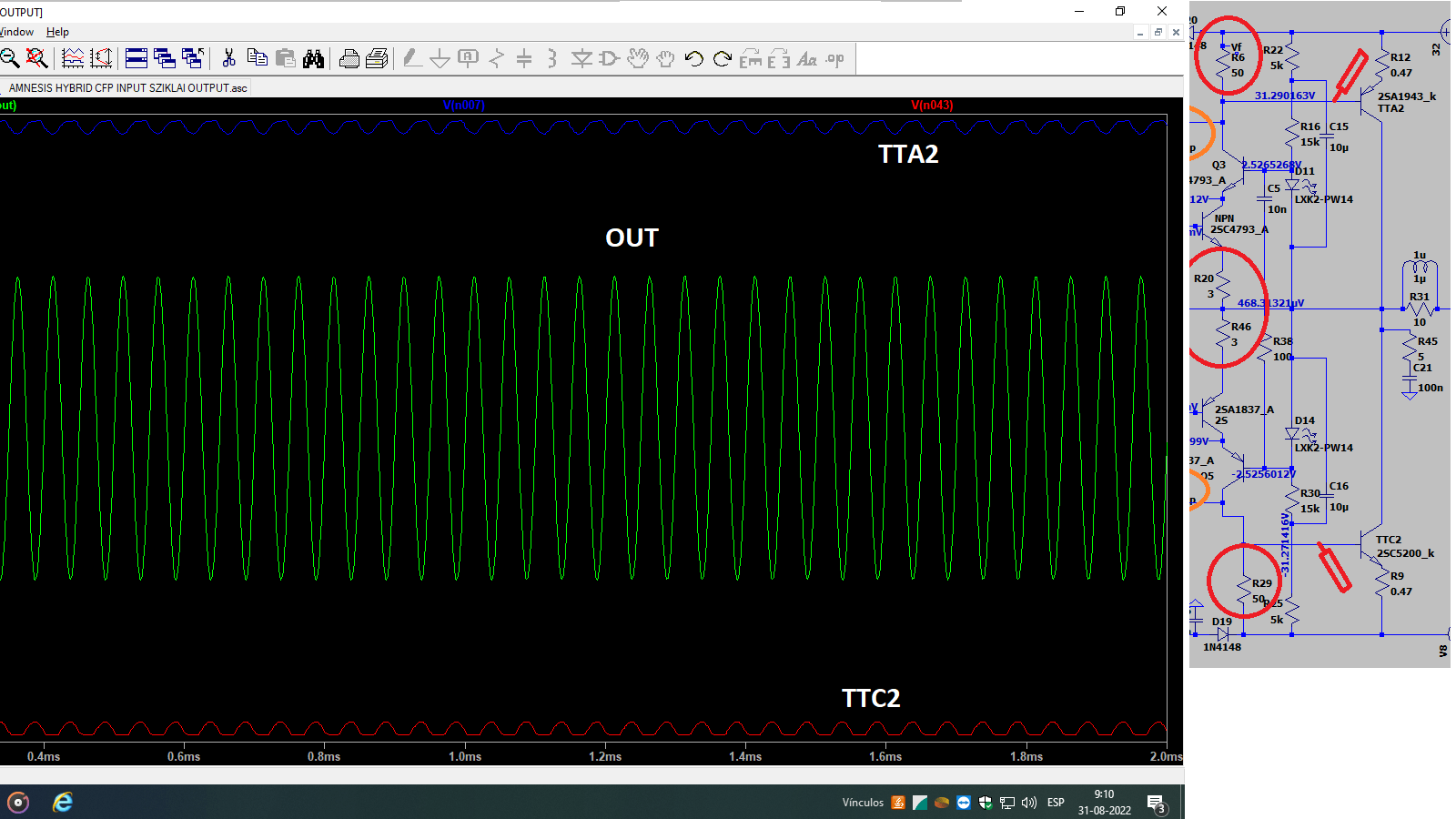Select the Inductor tool
The height and width of the screenshot is (819, 1456).
click(x=551, y=59)
